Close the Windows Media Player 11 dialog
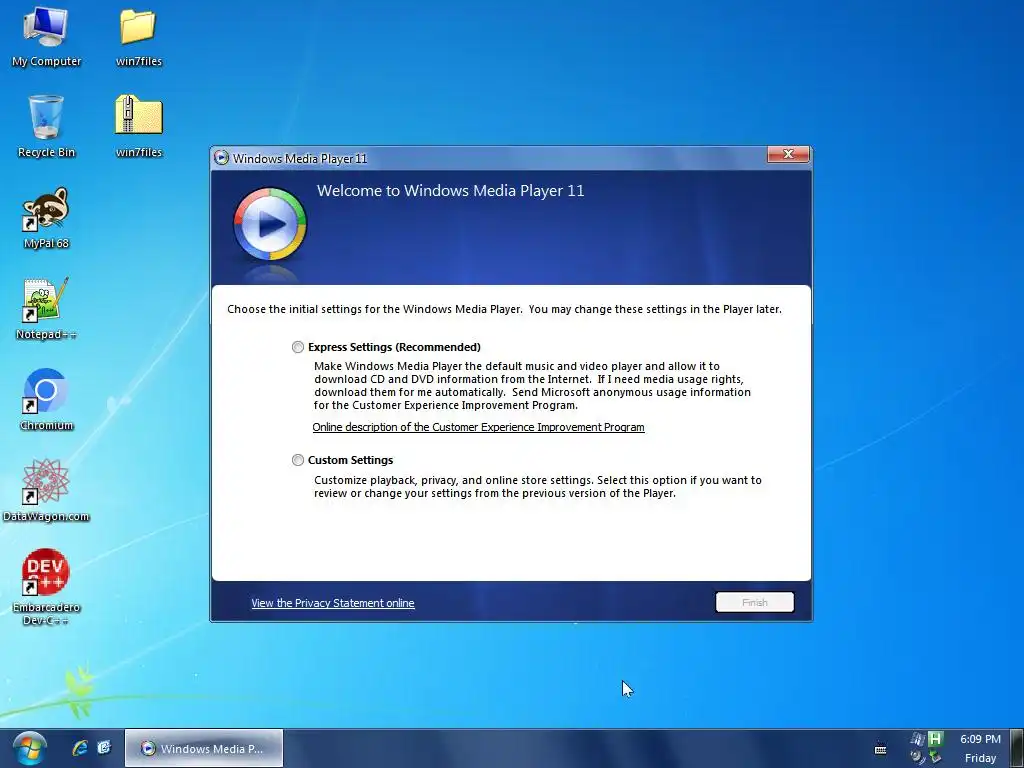This screenshot has width=1024, height=768. pyautogui.click(x=788, y=154)
